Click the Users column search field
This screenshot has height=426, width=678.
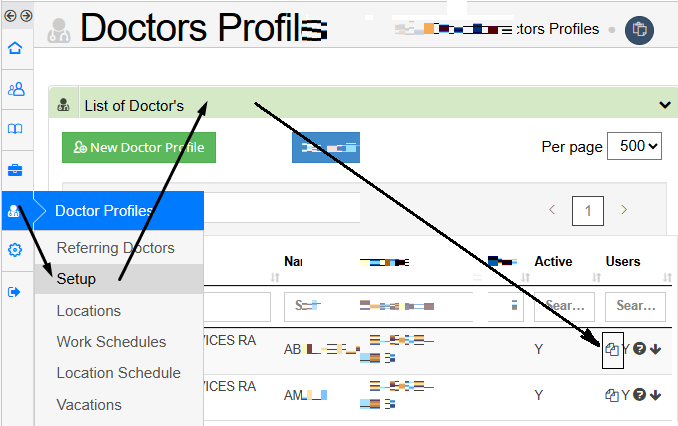tap(635, 306)
